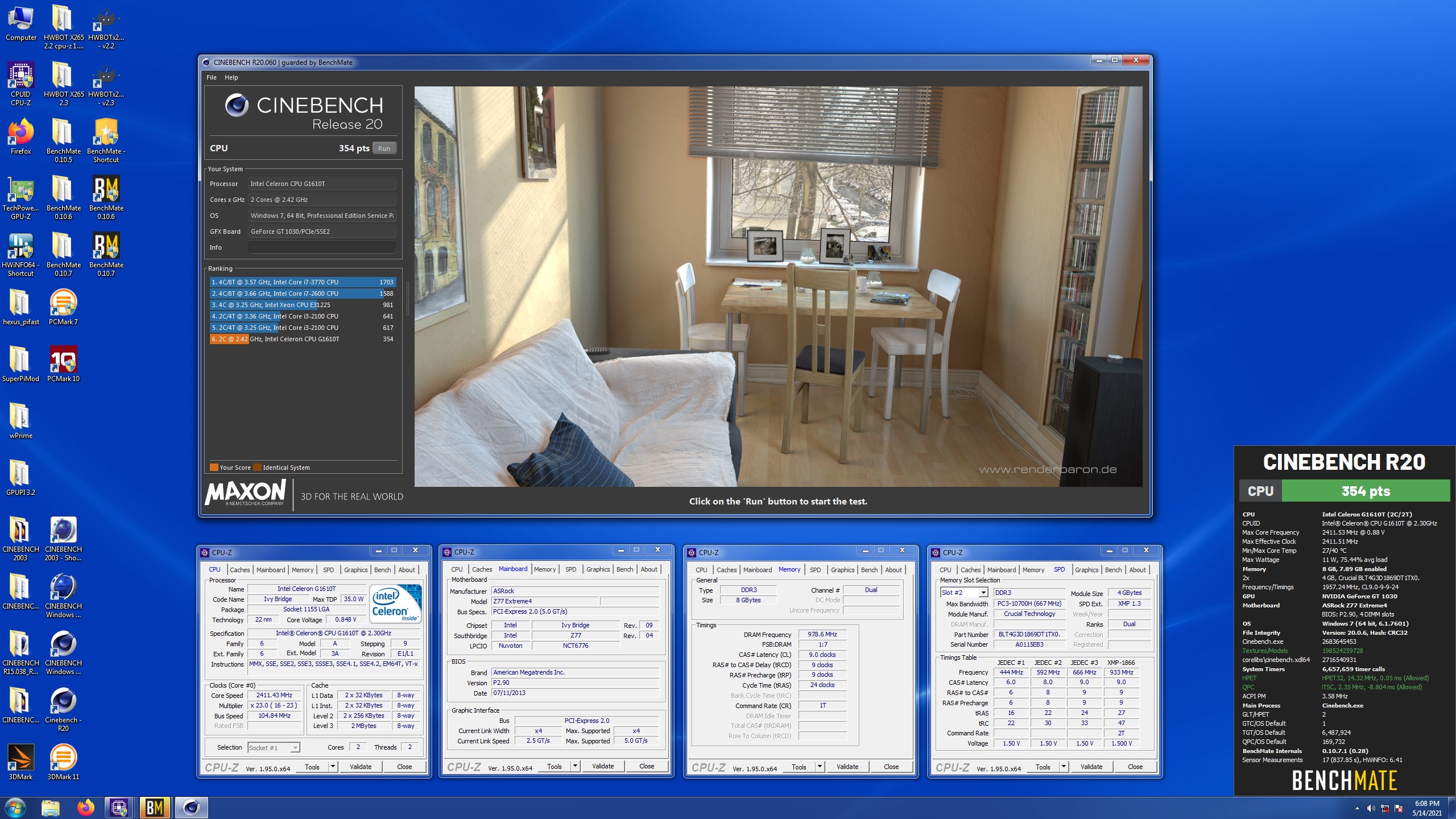Open the Computer desktop icon
1456x819 pixels.
click(x=20, y=24)
